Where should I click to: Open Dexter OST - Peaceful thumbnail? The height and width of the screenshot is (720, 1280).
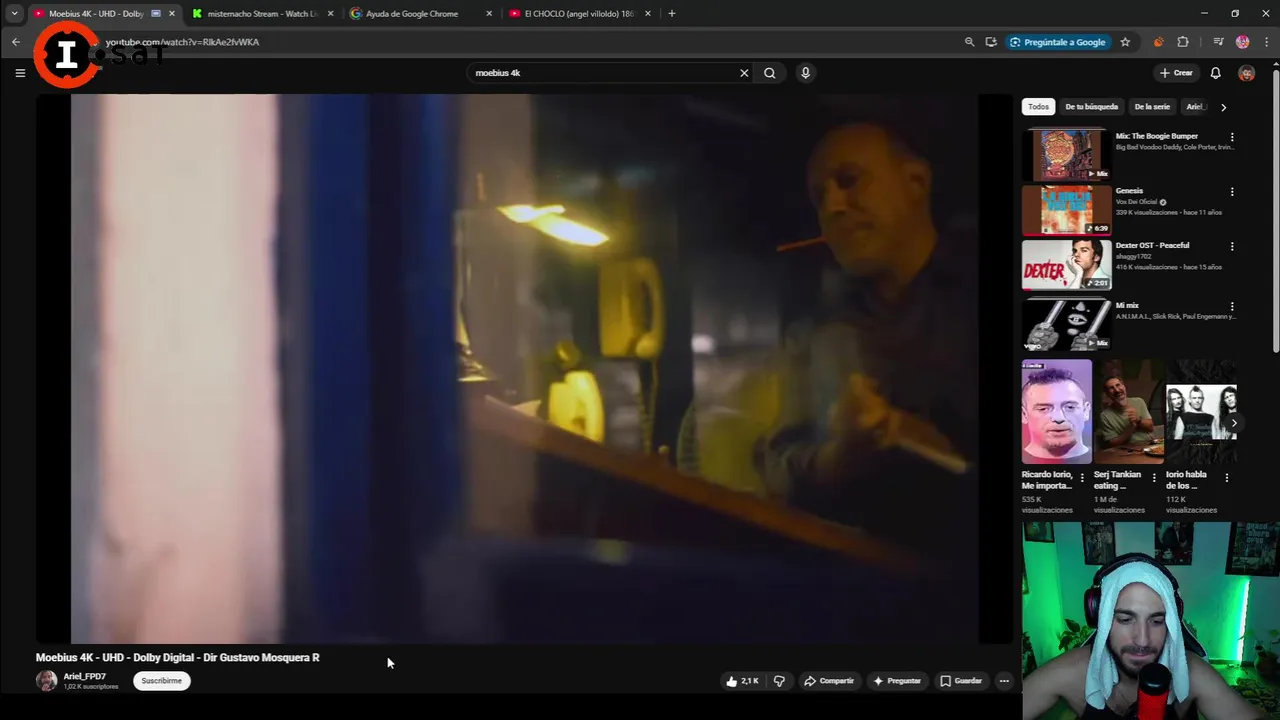click(1066, 264)
